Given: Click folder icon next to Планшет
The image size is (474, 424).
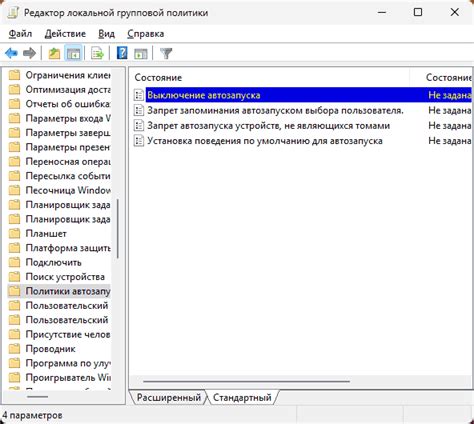Looking at the screenshot, I should coord(14,233).
